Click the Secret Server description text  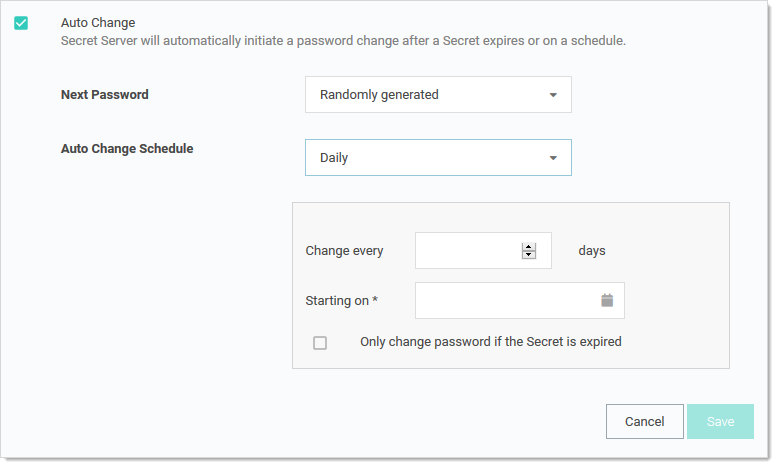[x=343, y=41]
